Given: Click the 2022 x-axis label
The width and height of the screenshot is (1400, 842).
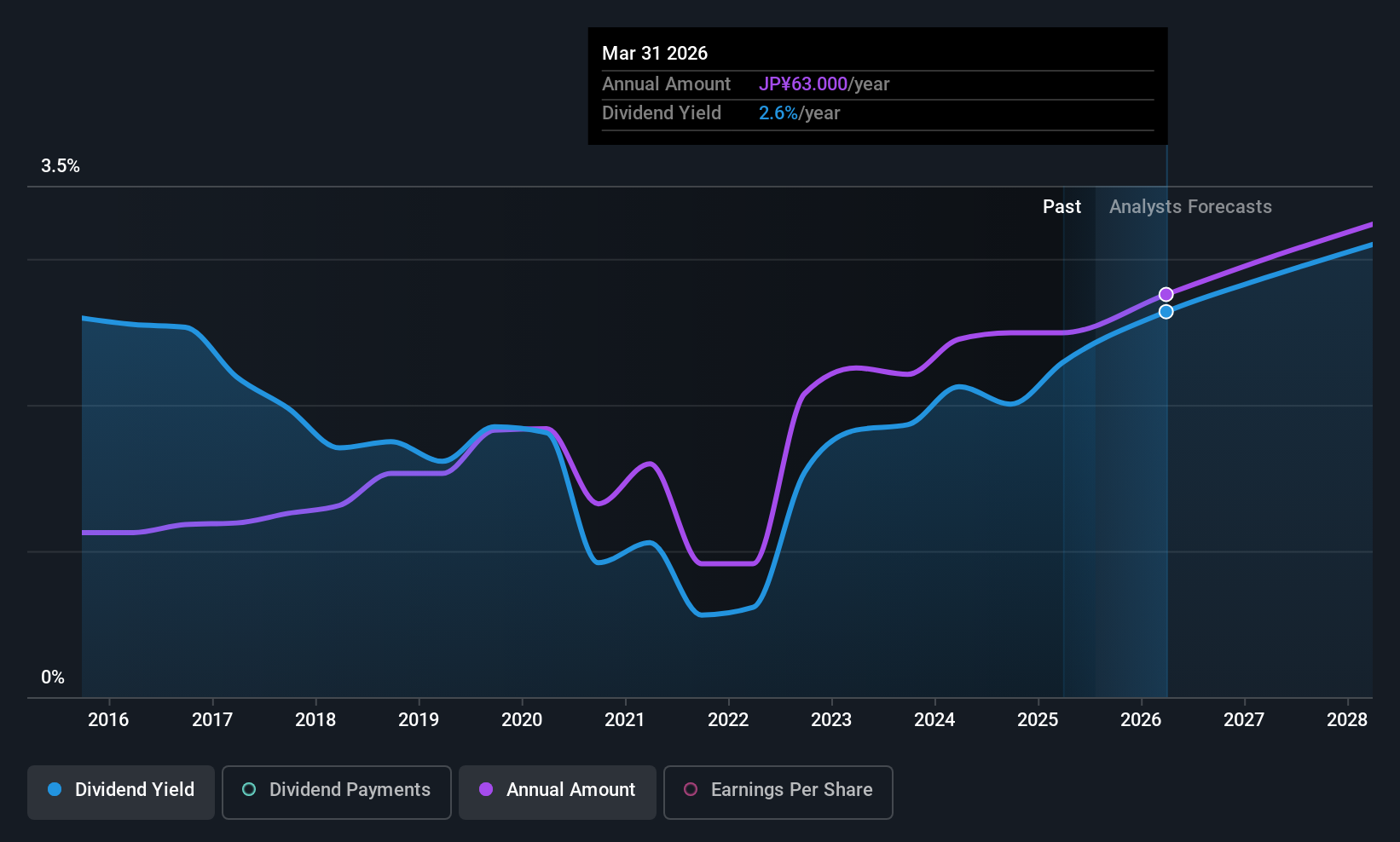Looking at the screenshot, I should tap(728, 719).
